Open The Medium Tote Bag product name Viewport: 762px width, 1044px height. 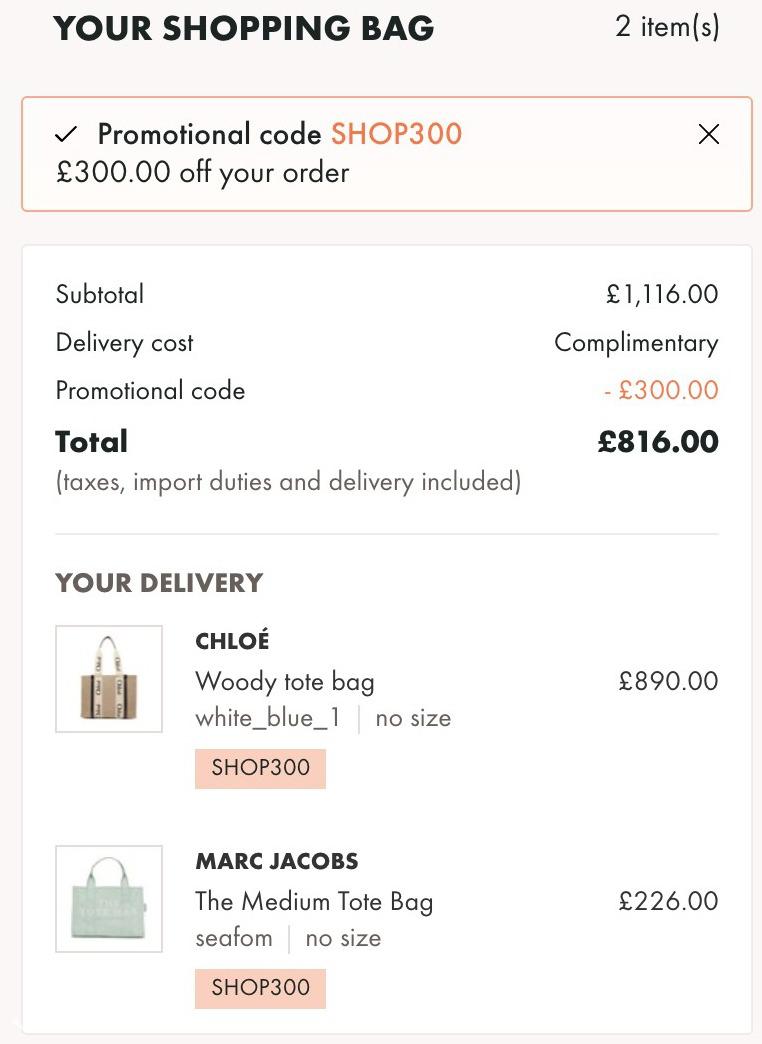[x=314, y=902]
